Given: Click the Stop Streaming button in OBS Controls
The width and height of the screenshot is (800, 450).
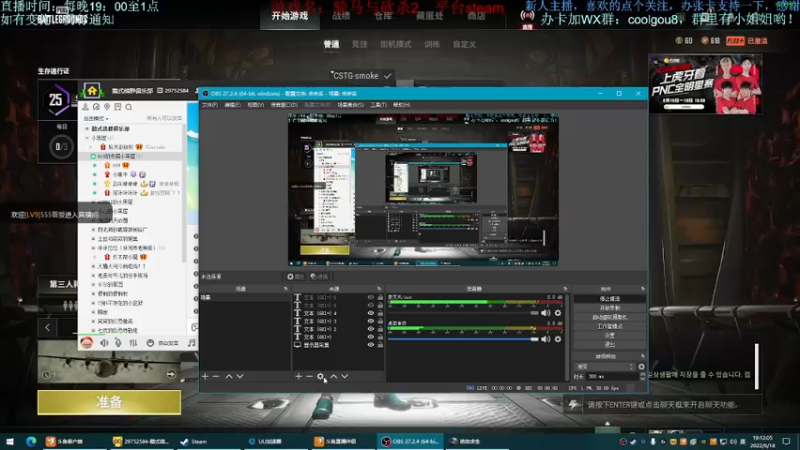Looking at the screenshot, I should click(609, 298).
